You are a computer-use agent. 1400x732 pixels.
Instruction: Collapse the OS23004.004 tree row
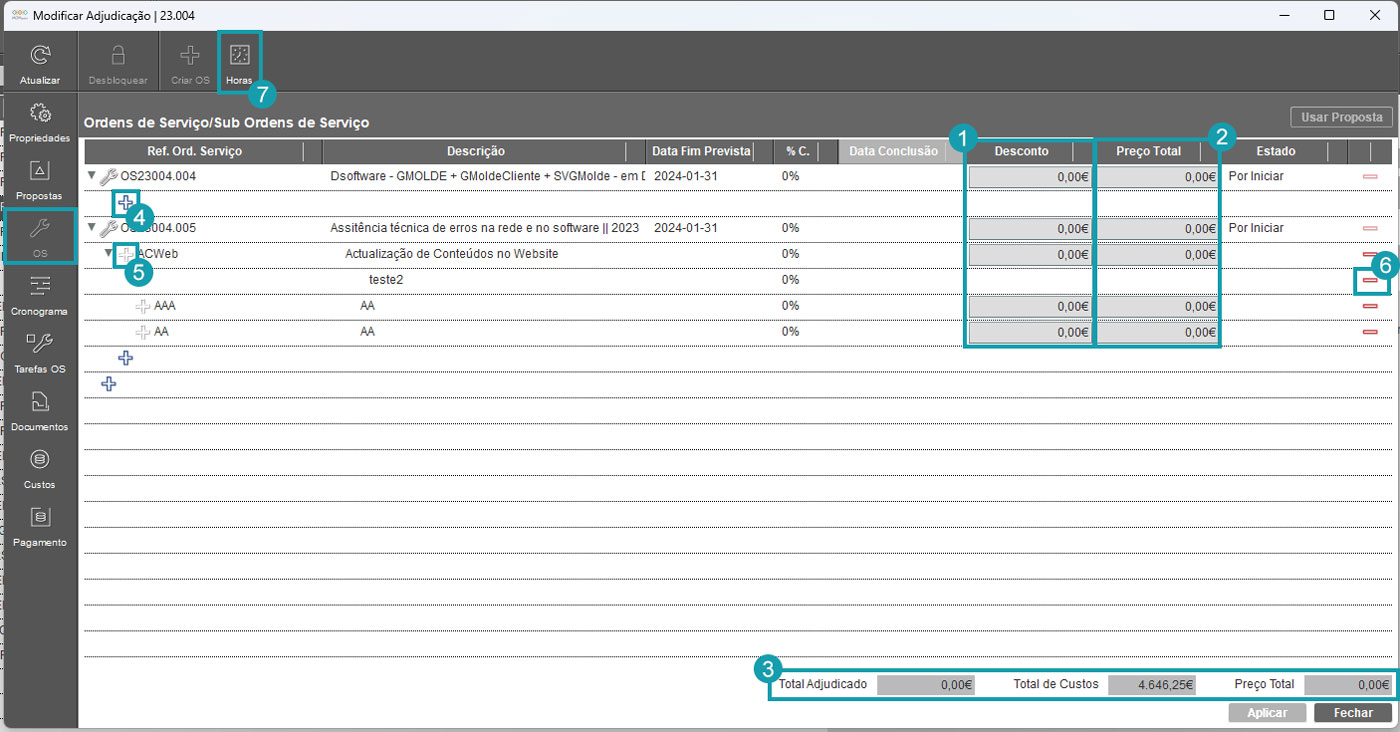[92, 176]
